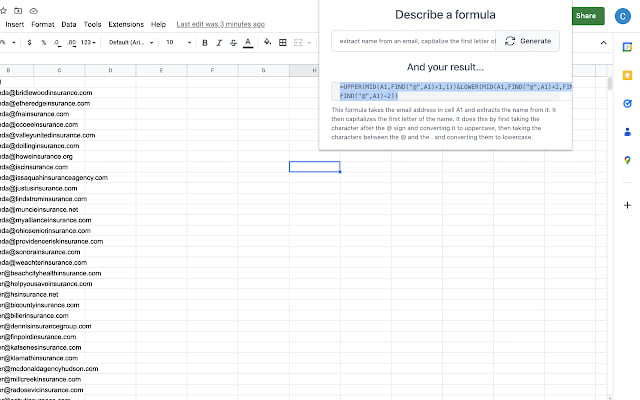Select column C header
640x400 pixels.
tap(59, 70)
